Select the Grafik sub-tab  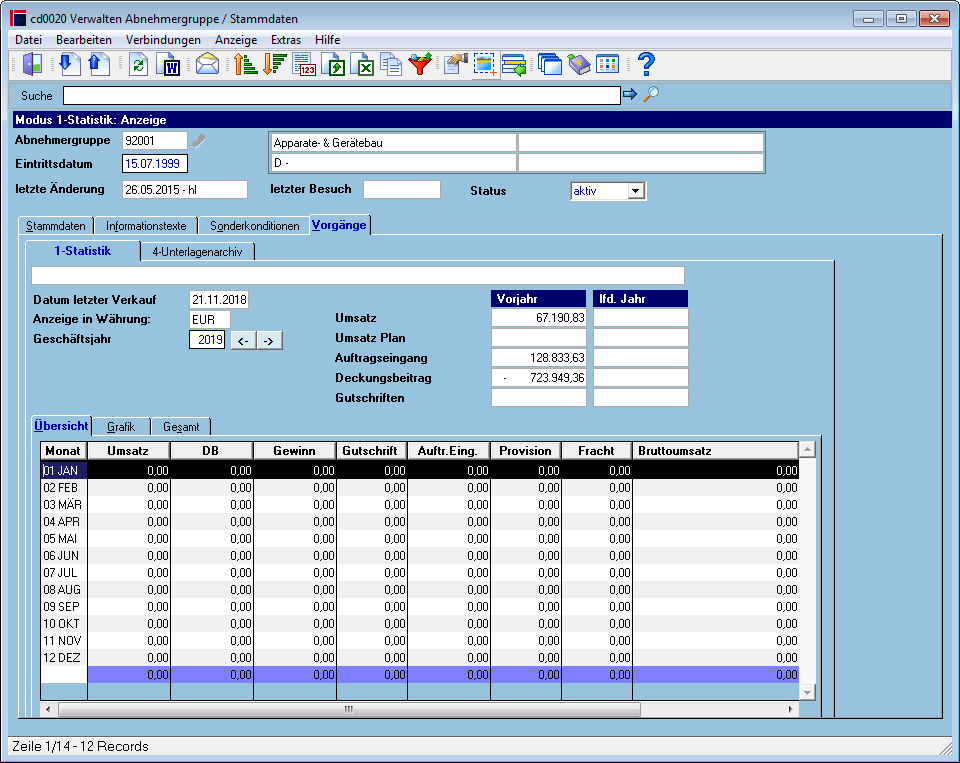pos(121,427)
